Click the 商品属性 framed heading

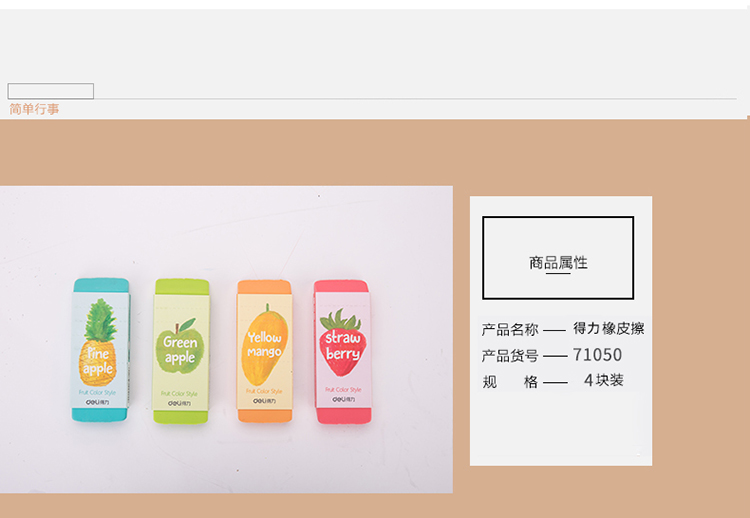558,258
